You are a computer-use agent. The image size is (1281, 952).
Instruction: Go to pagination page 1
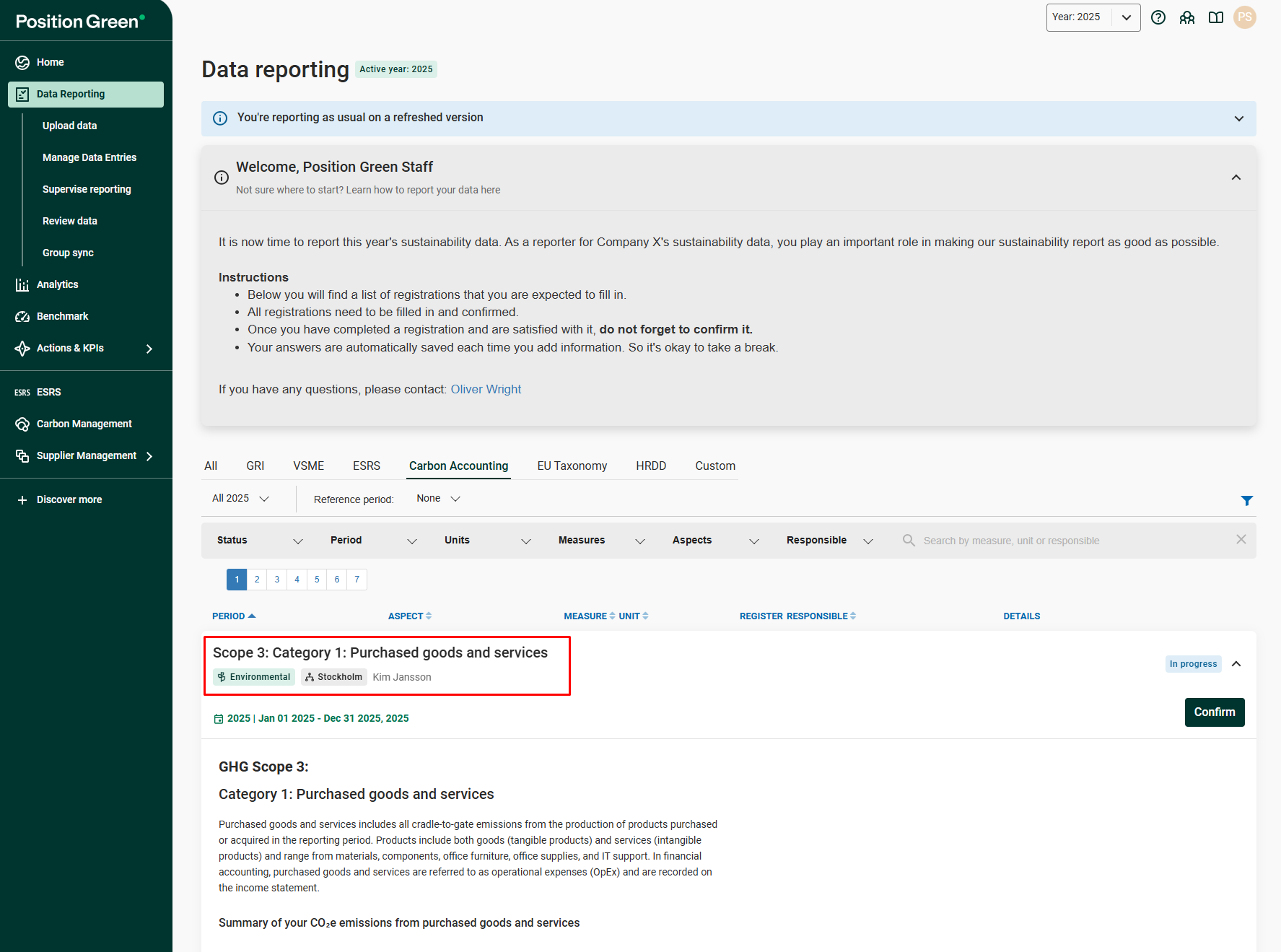(237, 580)
